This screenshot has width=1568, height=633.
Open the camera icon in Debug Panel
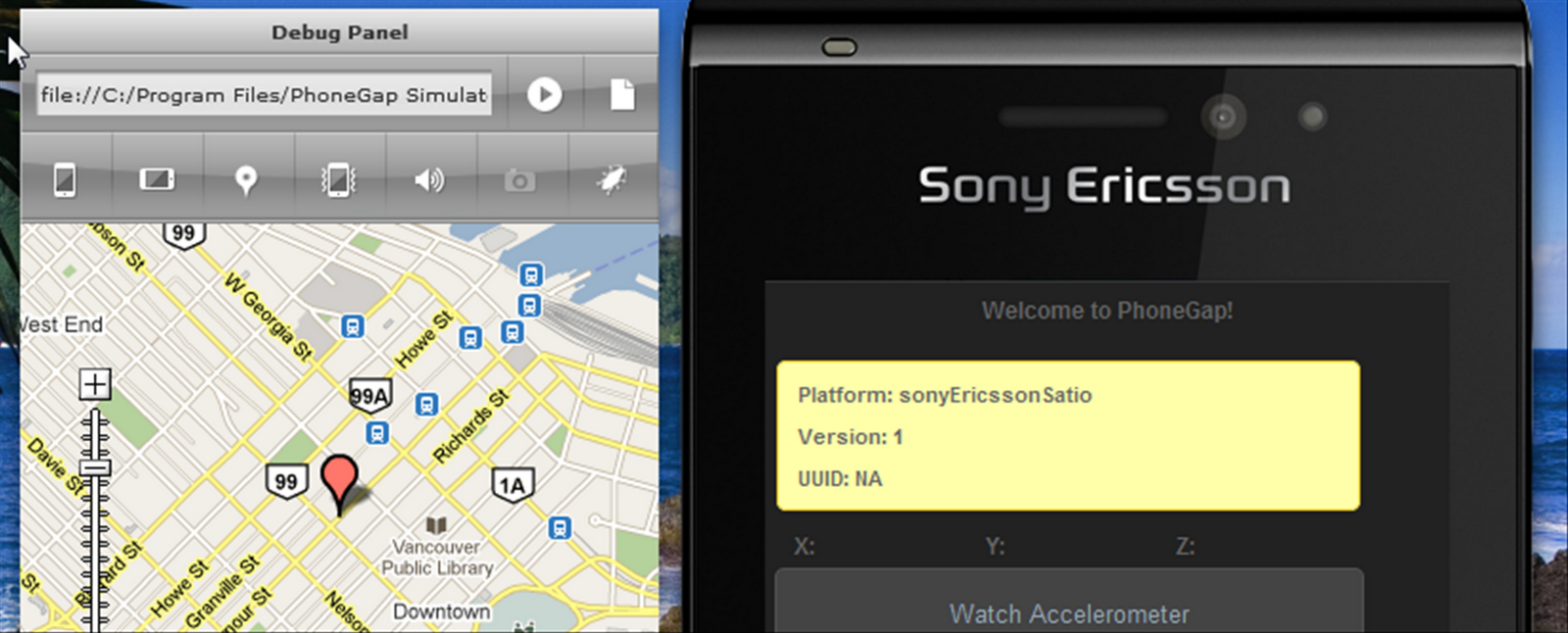[x=519, y=180]
